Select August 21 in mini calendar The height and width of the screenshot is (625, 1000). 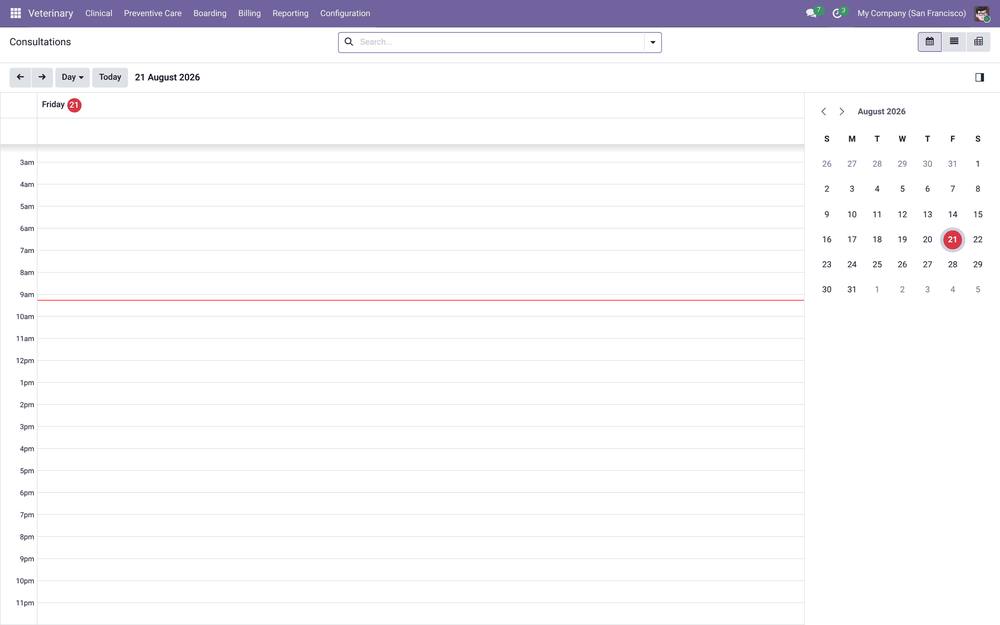[952, 239]
